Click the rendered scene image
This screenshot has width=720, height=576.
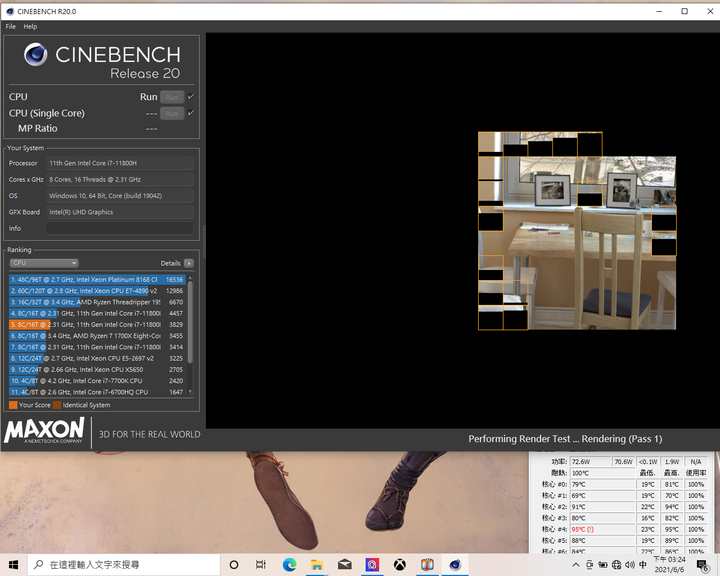(x=577, y=231)
